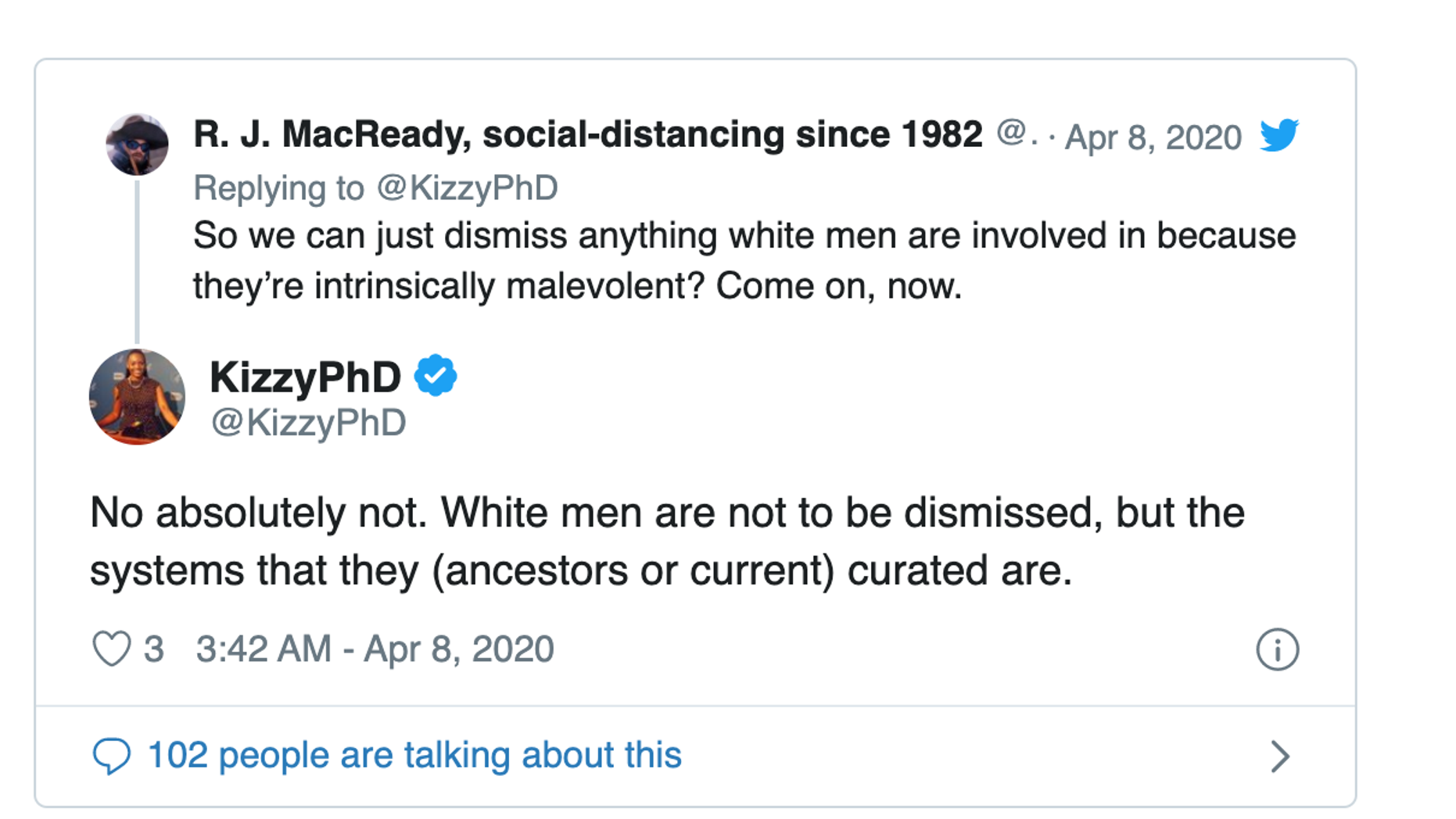This screenshot has height=819, width=1456.
Task: Open the circled info icon
Action: coord(1277,649)
